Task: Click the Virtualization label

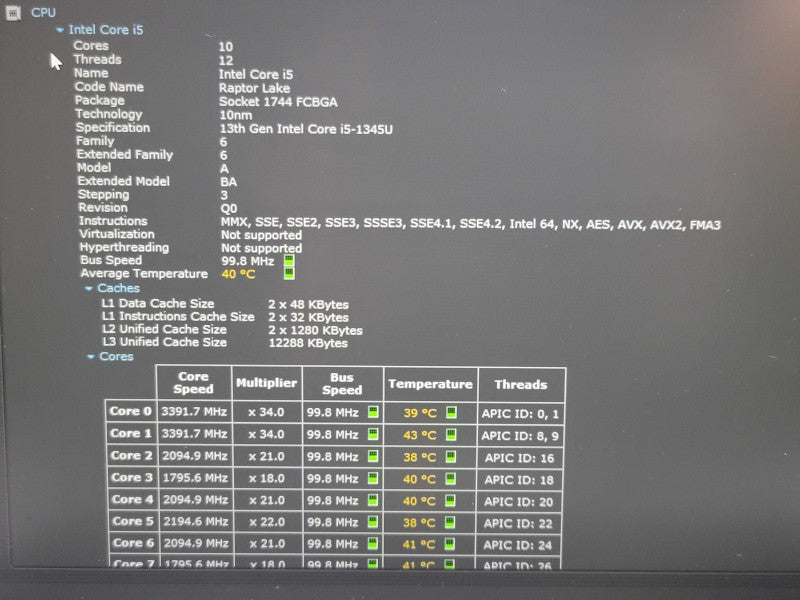Action: [x=117, y=234]
